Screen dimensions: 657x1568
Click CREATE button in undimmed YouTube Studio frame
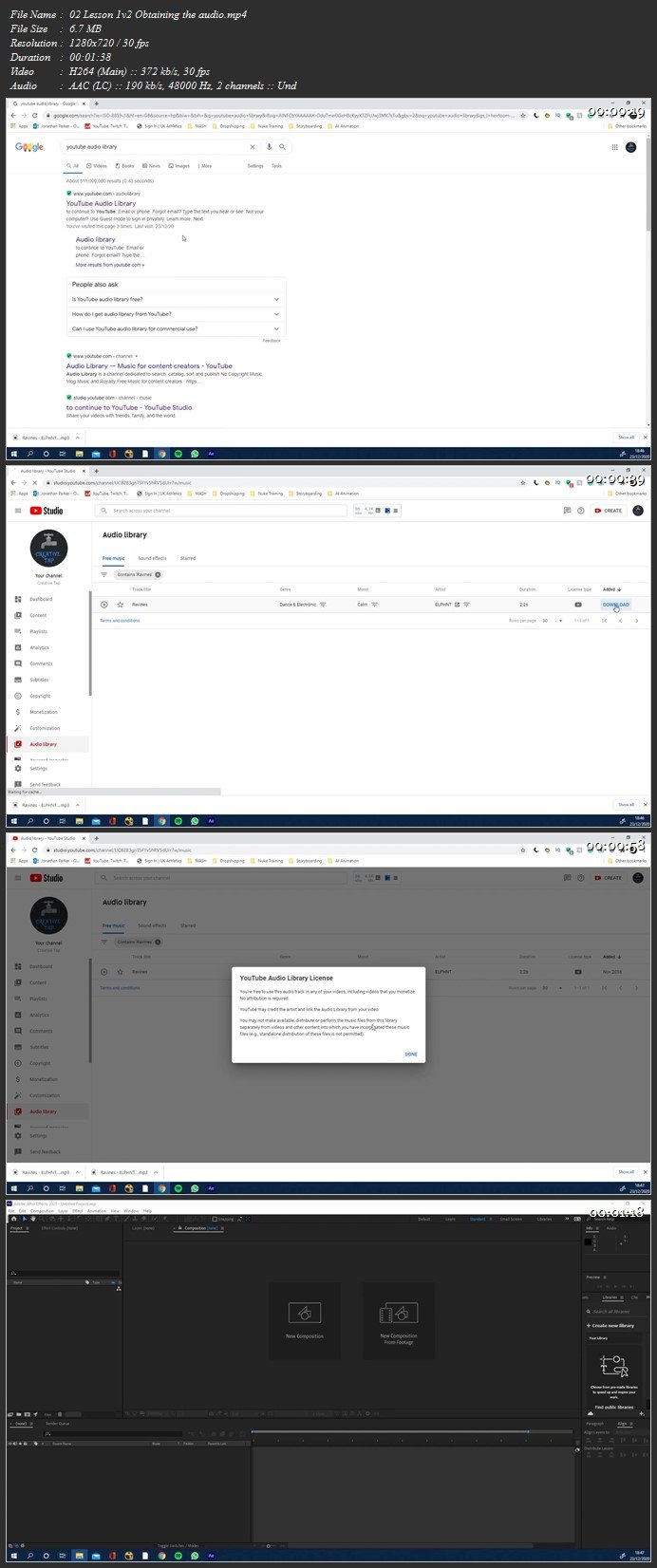pyautogui.click(x=608, y=511)
